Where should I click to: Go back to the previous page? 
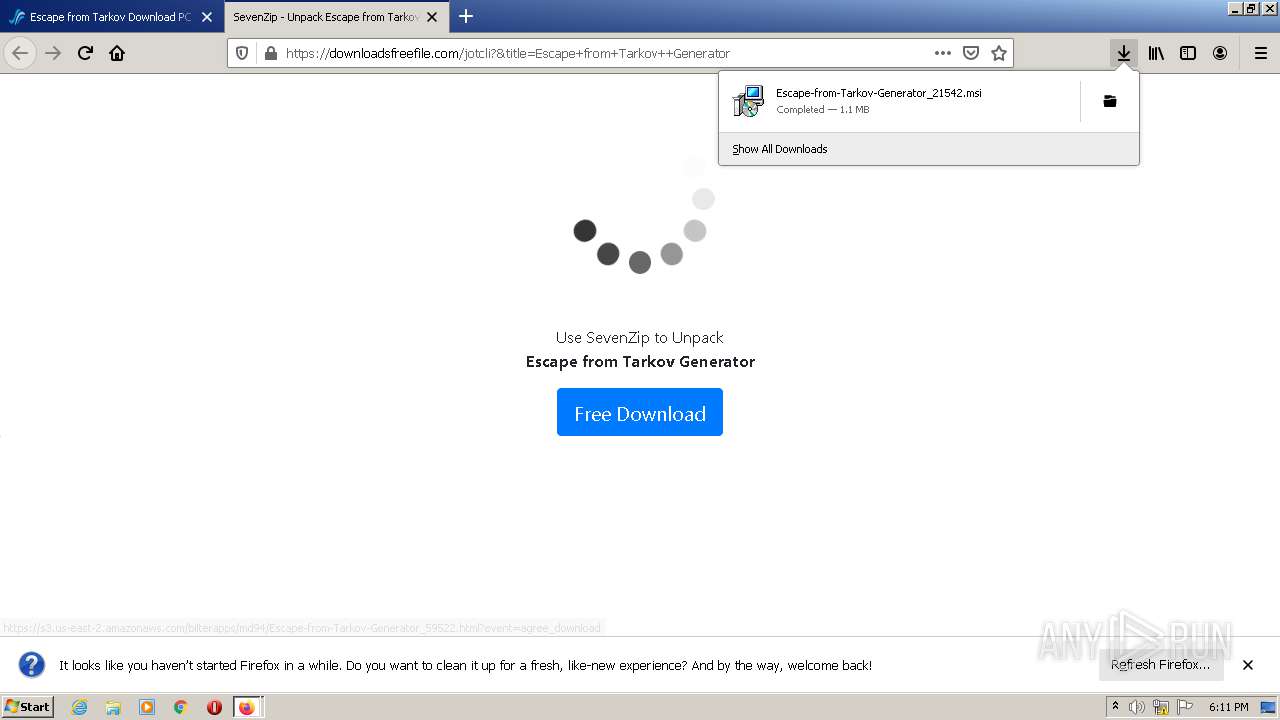20,53
